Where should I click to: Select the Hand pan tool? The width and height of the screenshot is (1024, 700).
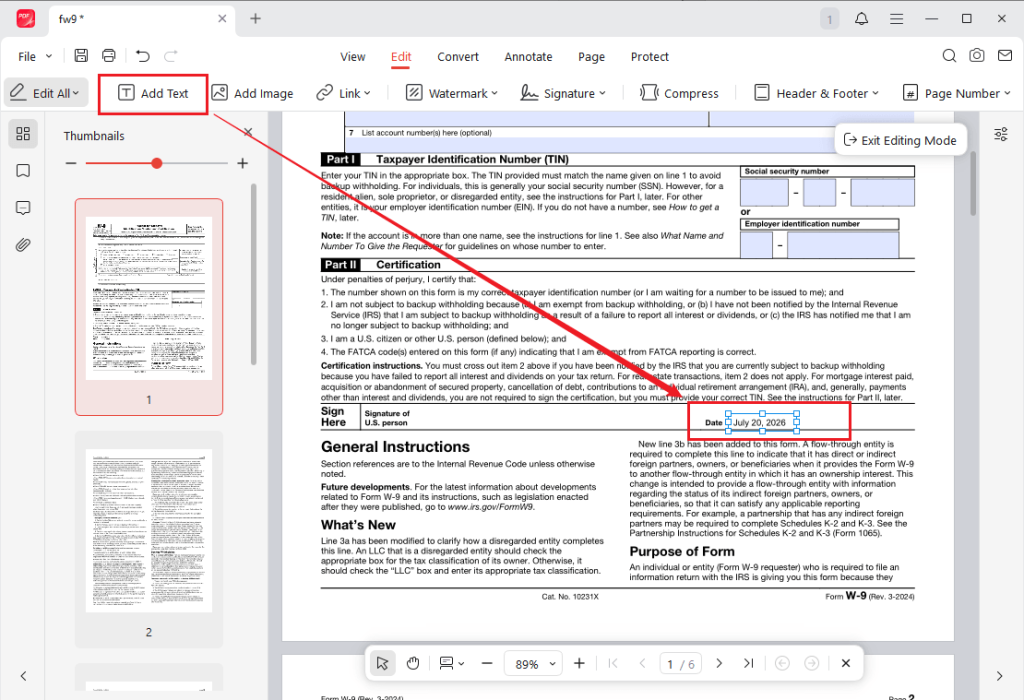click(413, 663)
